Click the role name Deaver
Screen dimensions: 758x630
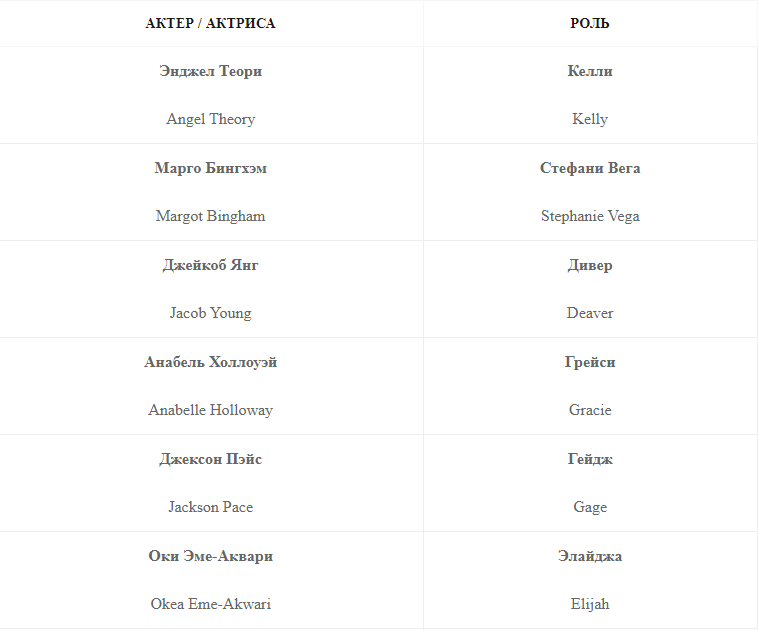click(x=590, y=313)
